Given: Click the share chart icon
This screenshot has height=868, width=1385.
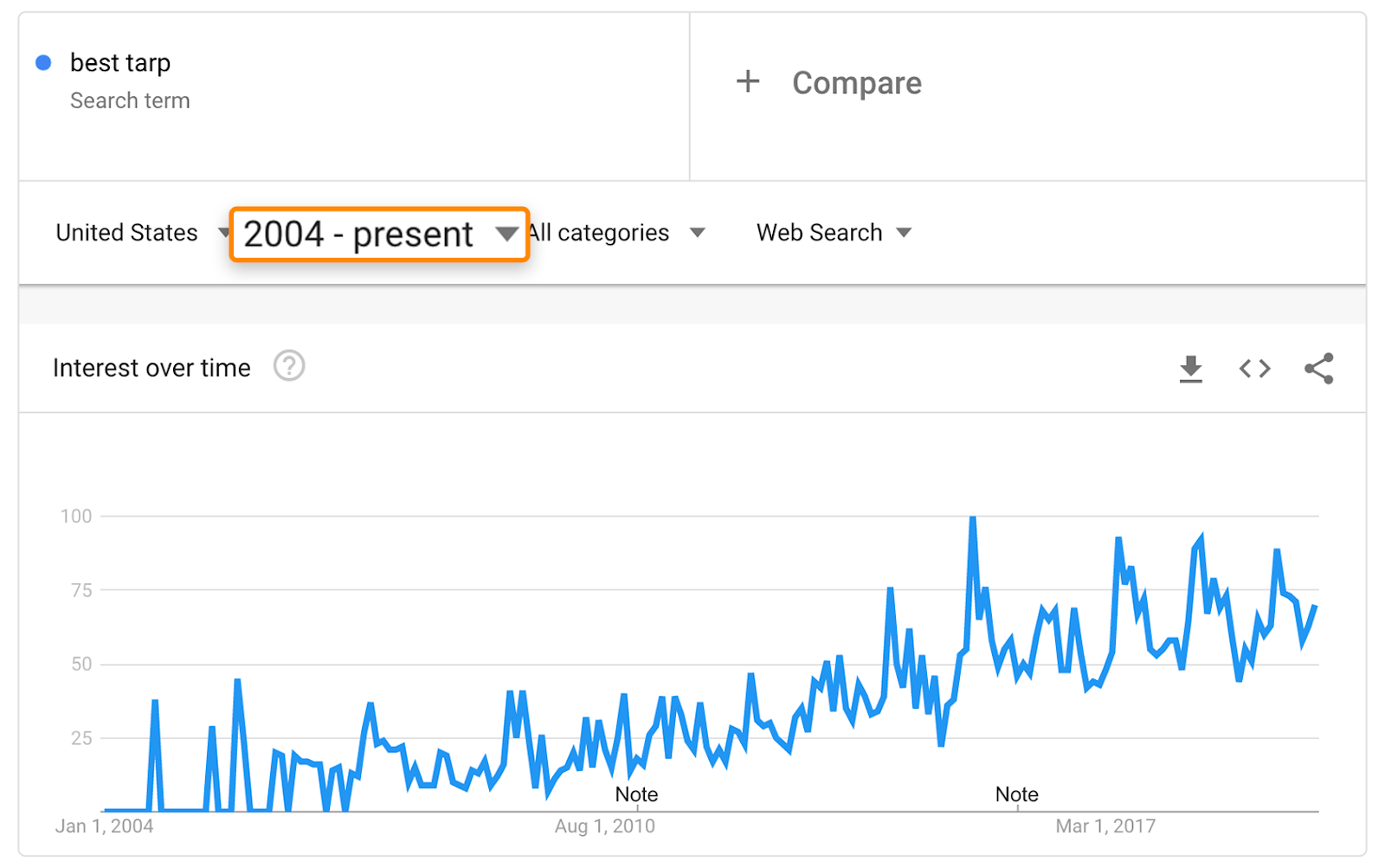Looking at the screenshot, I should click(x=1318, y=369).
